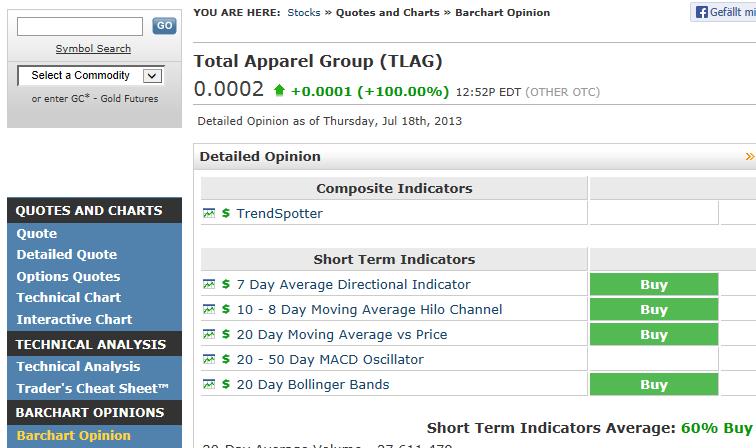Select Options Quotes in sidebar menu
Screen dimensions: 756x448
coord(68,276)
